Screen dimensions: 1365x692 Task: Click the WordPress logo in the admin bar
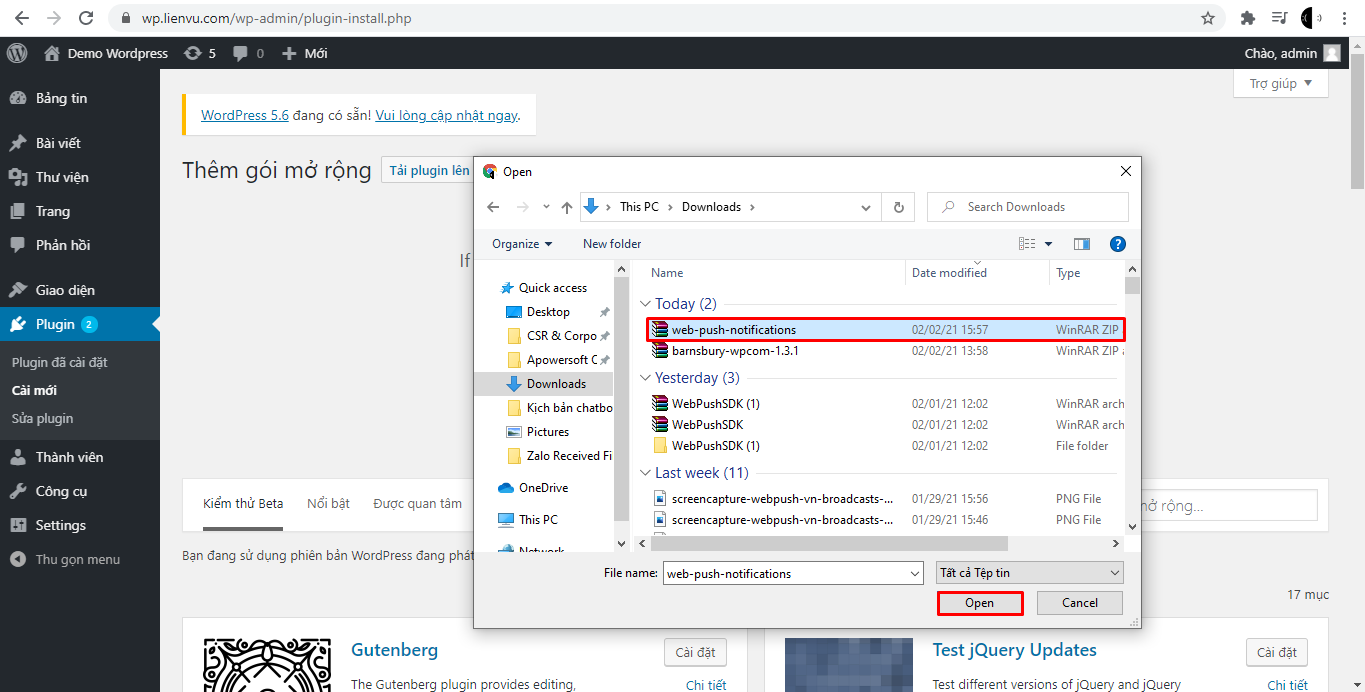click(x=17, y=53)
